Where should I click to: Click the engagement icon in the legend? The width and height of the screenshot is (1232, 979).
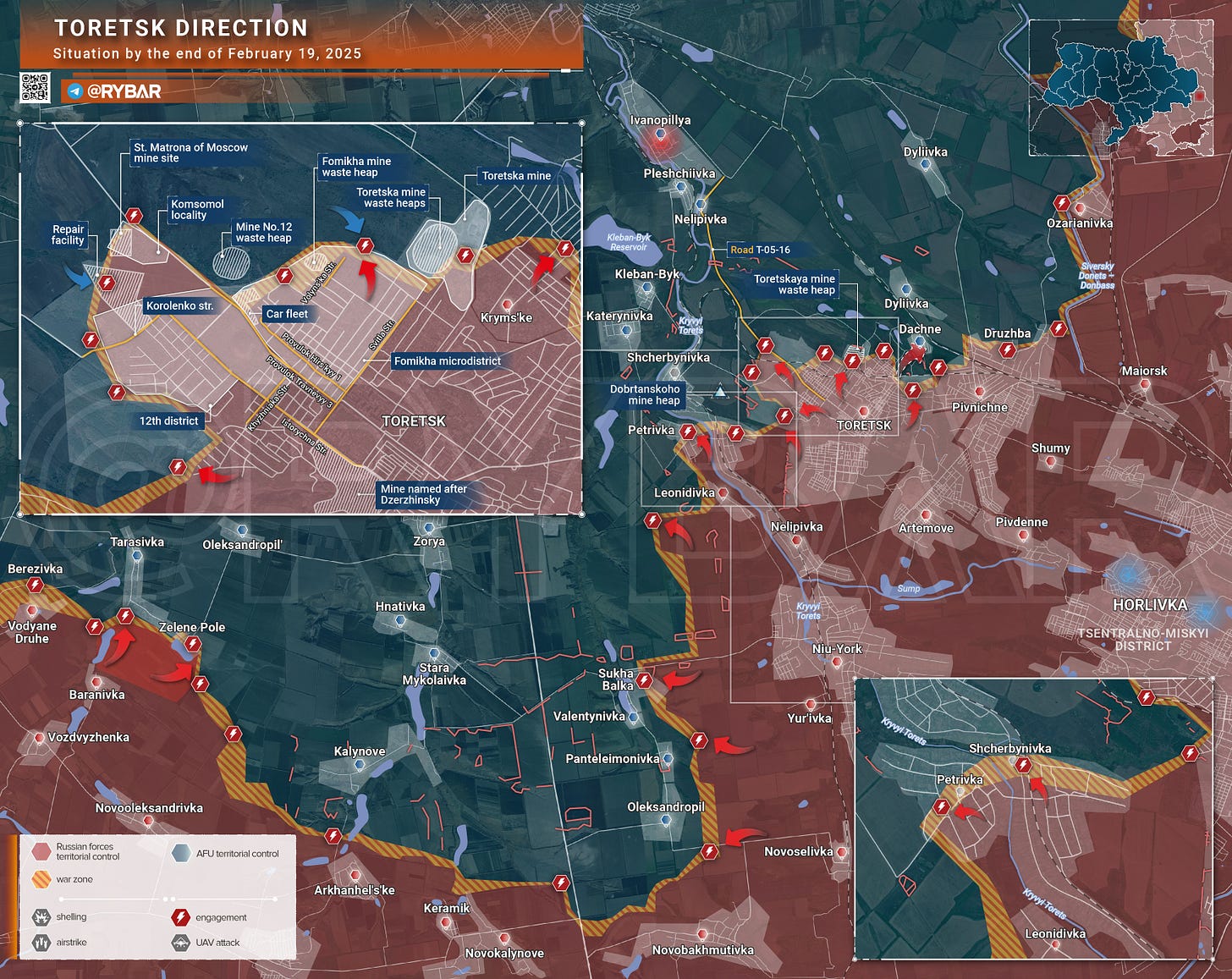tap(180, 916)
